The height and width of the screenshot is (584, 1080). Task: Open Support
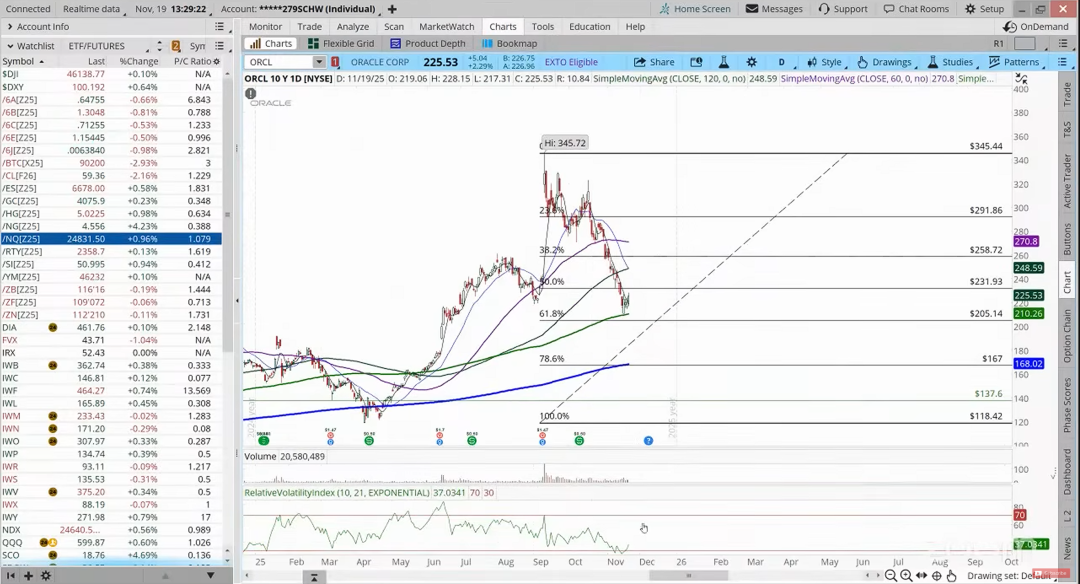click(843, 9)
